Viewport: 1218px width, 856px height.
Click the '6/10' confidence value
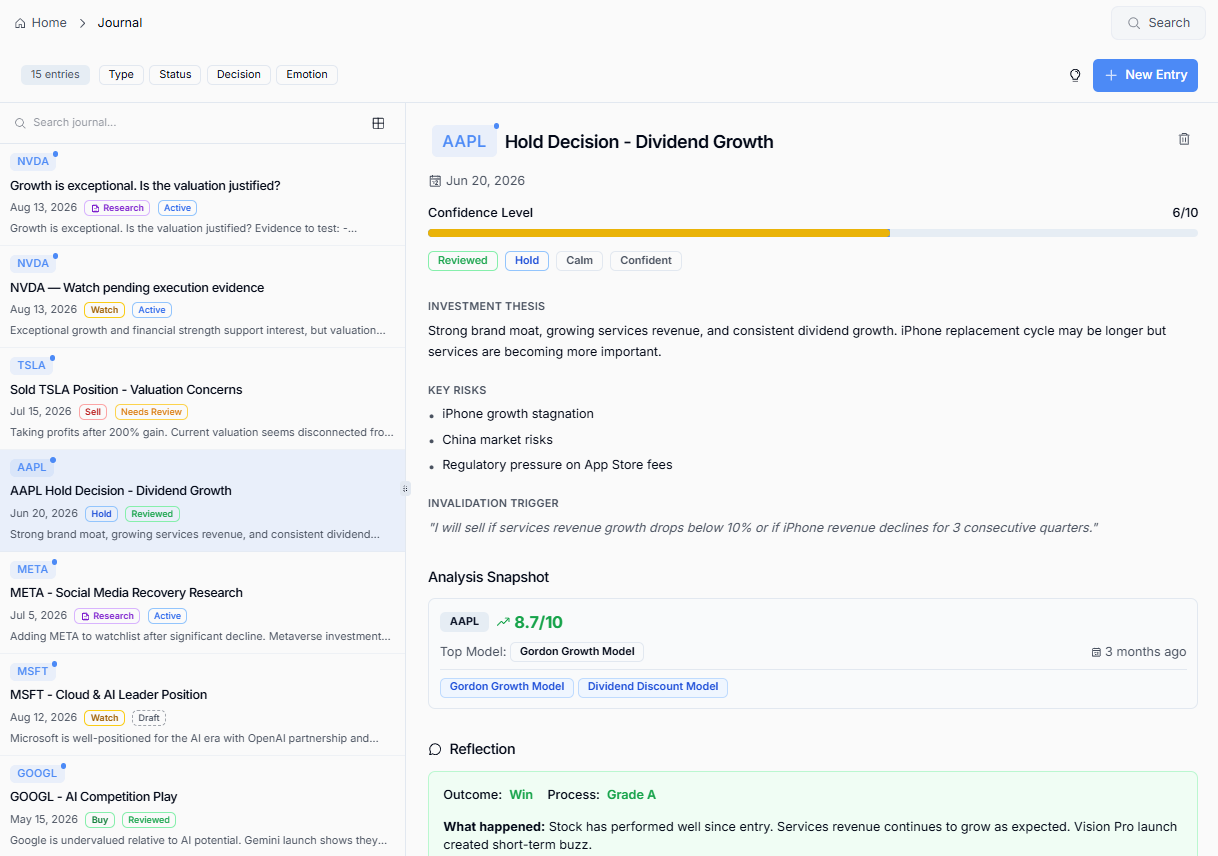click(x=1185, y=213)
